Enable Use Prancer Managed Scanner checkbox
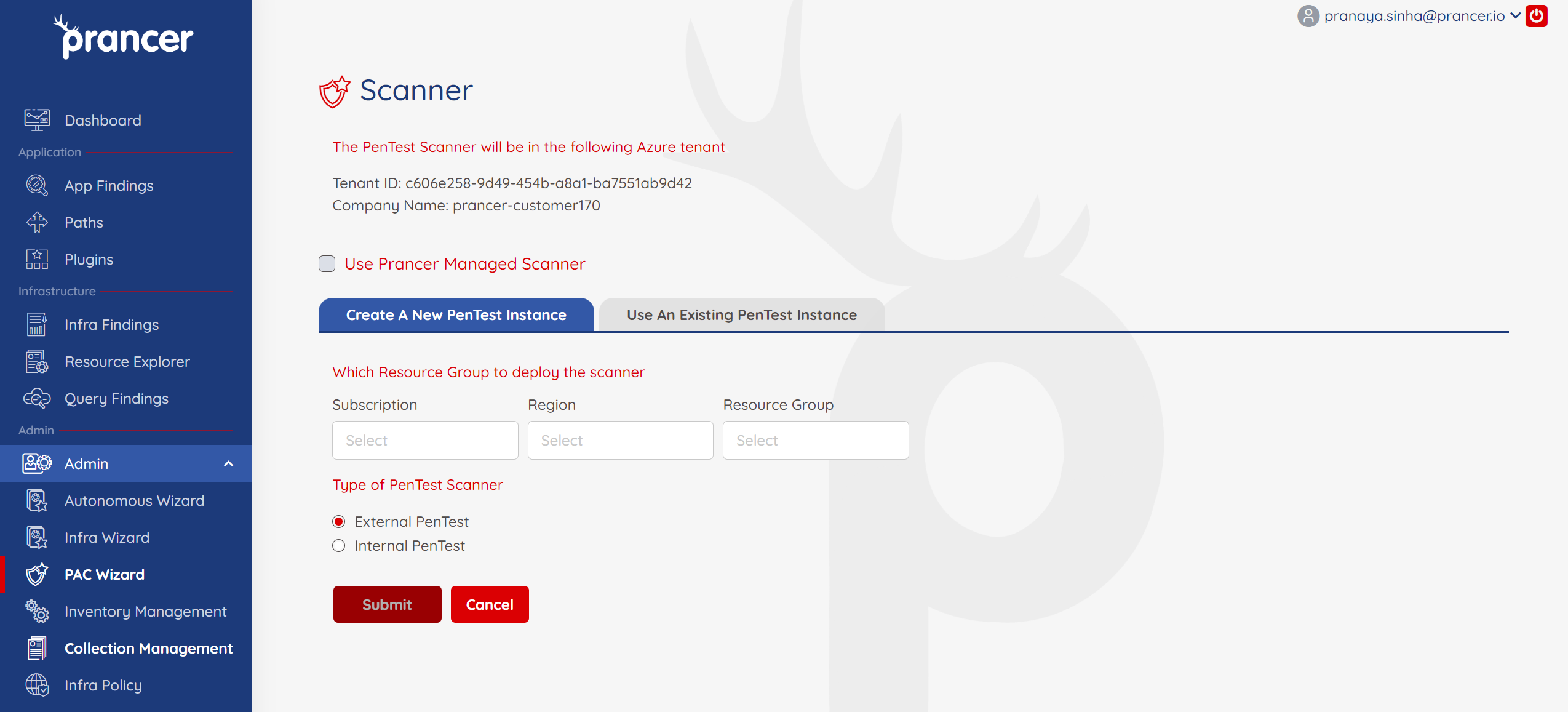The height and width of the screenshot is (712, 1568). pyautogui.click(x=327, y=264)
